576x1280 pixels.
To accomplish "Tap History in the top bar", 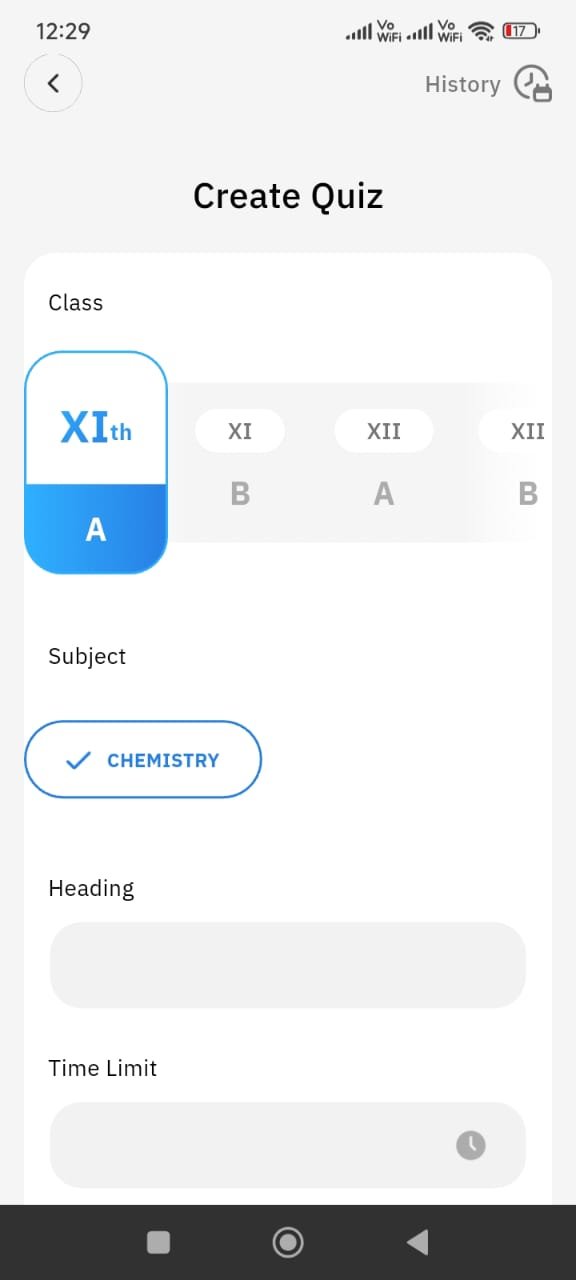I will click(x=462, y=84).
